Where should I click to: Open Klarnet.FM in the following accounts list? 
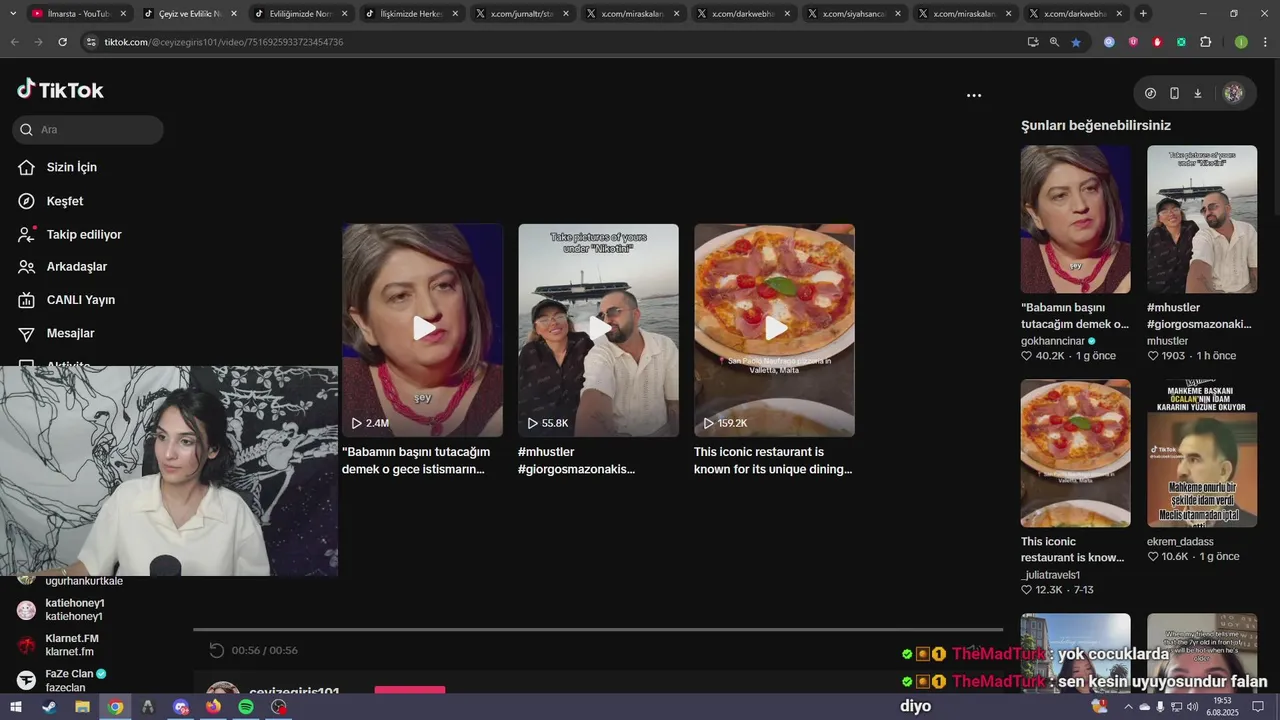[72, 645]
